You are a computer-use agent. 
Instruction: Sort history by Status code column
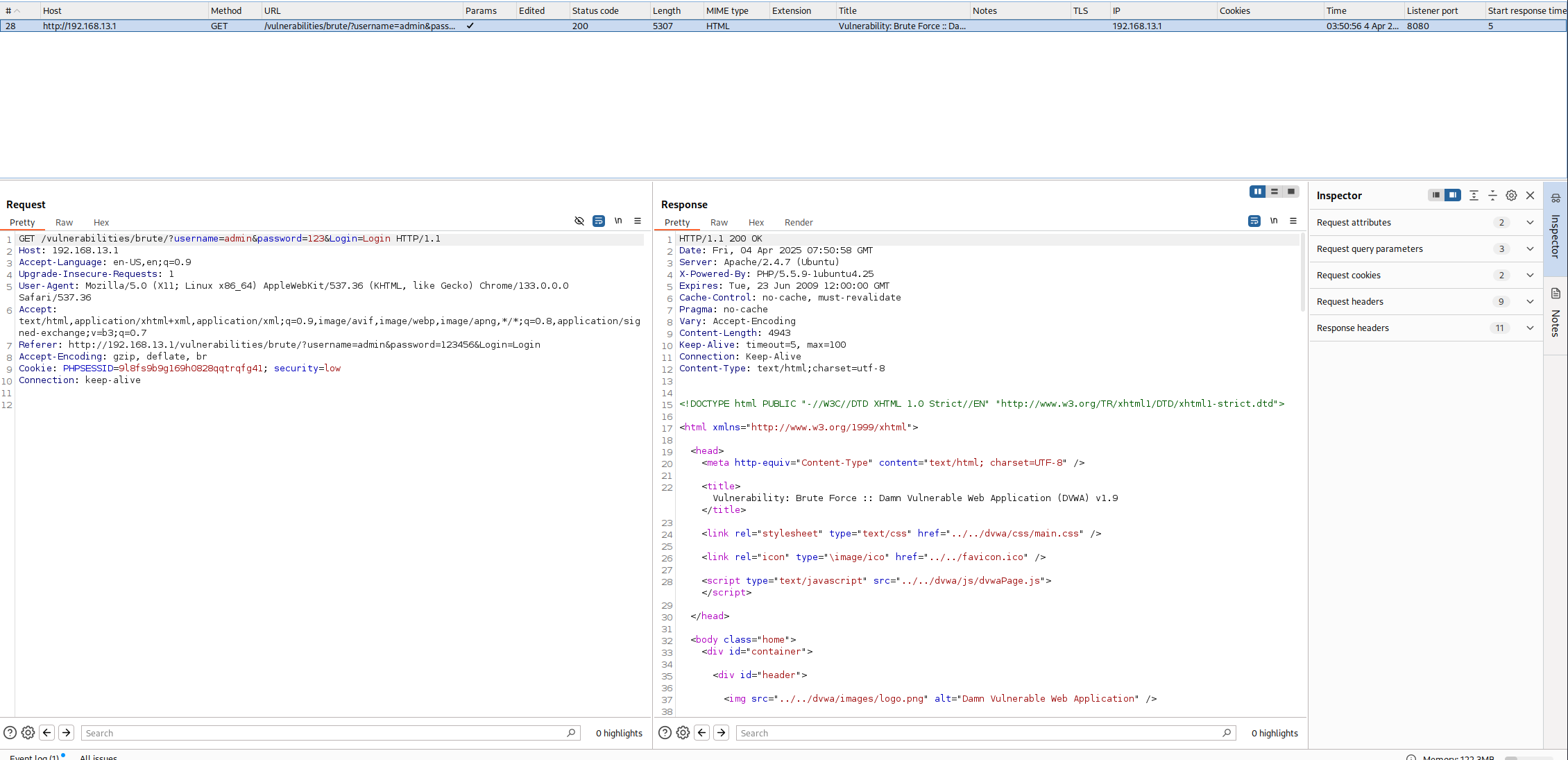coord(595,10)
